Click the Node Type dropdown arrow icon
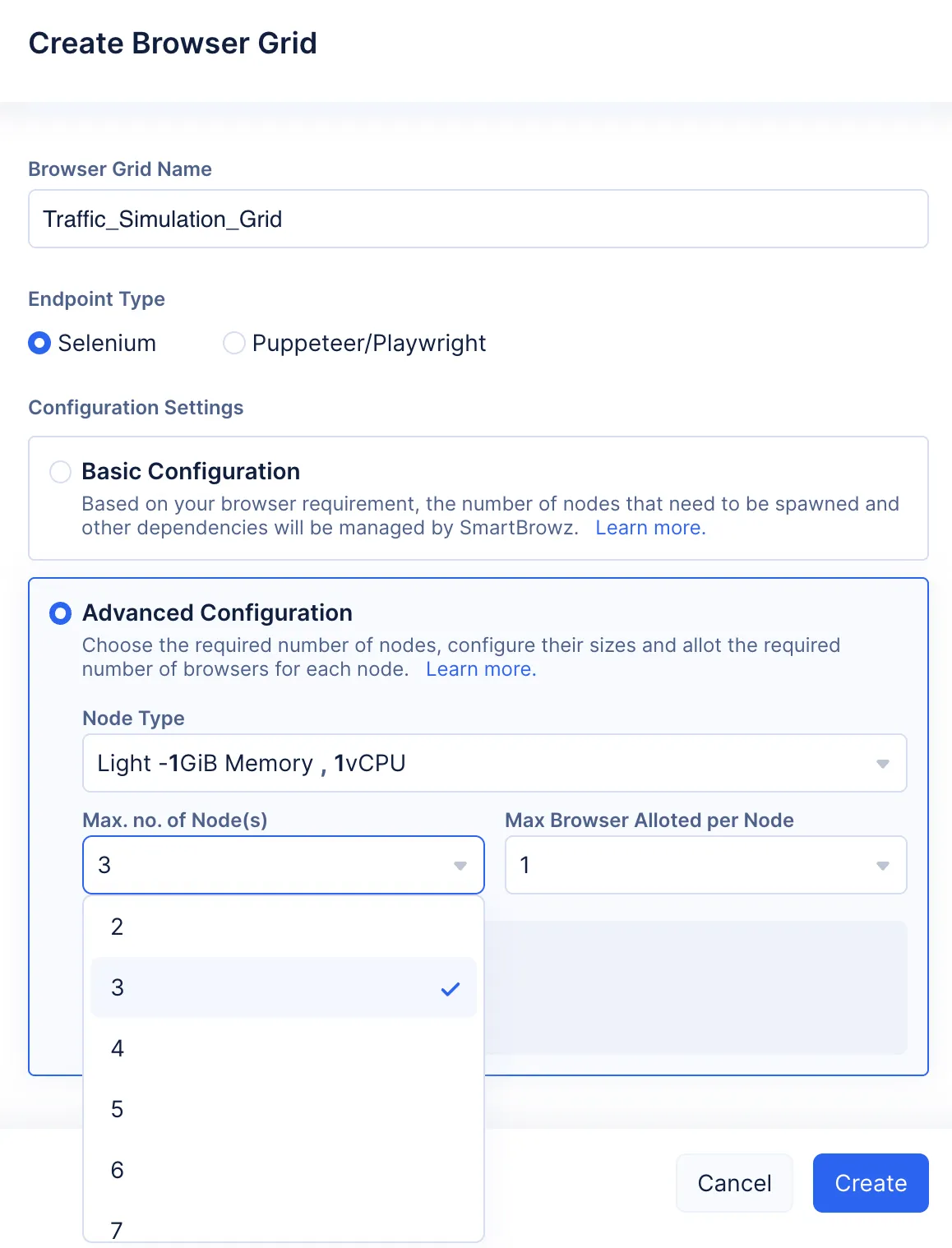This screenshot has height=1248, width=952. pos(882,764)
